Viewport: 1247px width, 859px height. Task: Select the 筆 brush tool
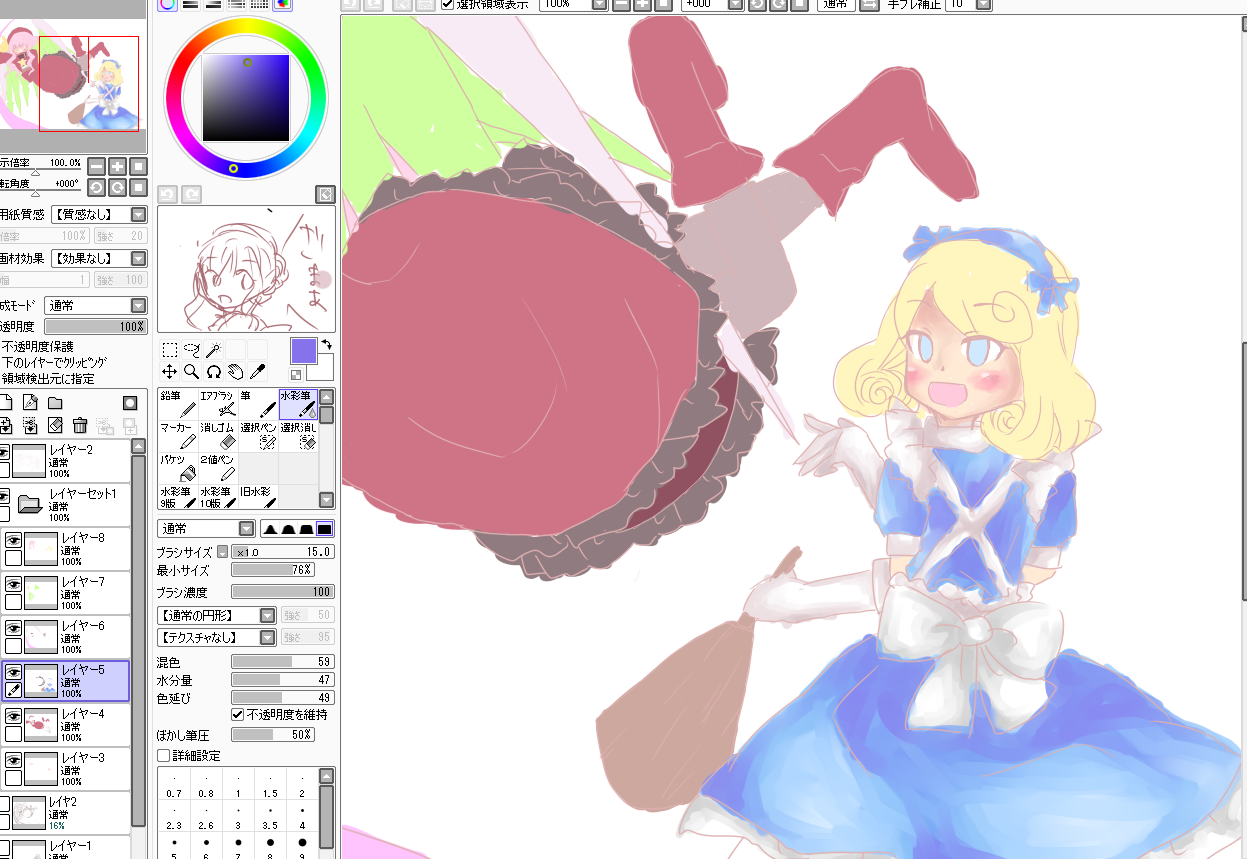click(x=258, y=404)
